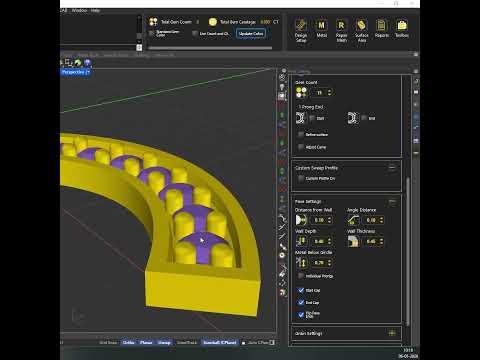
Task: Click the Total Gem Count gems icon
Action: click(x=153, y=22)
